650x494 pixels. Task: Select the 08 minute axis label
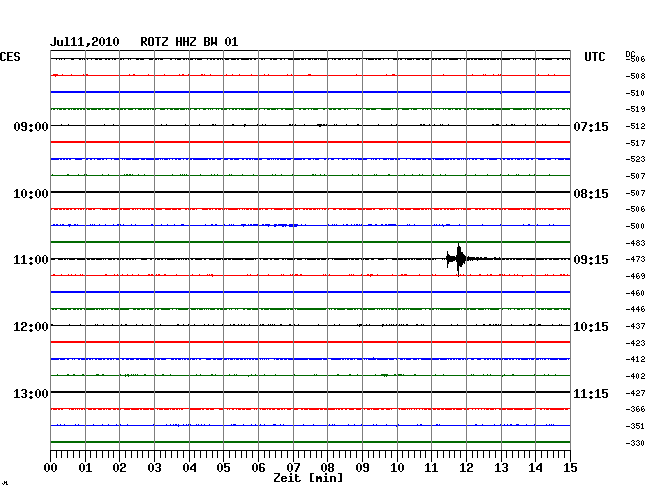(327, 467)
